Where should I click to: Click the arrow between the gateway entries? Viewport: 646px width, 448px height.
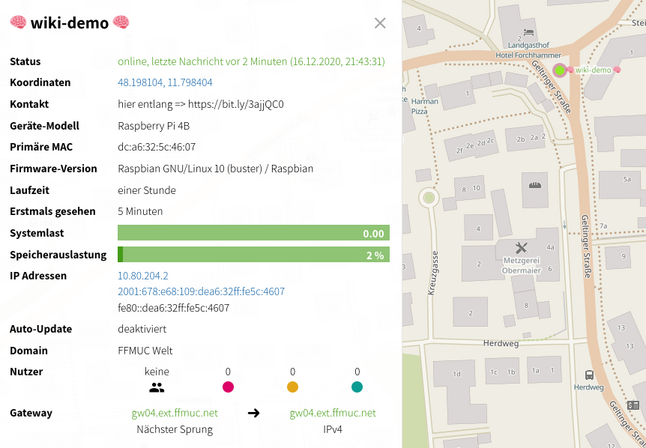(254, 412)
